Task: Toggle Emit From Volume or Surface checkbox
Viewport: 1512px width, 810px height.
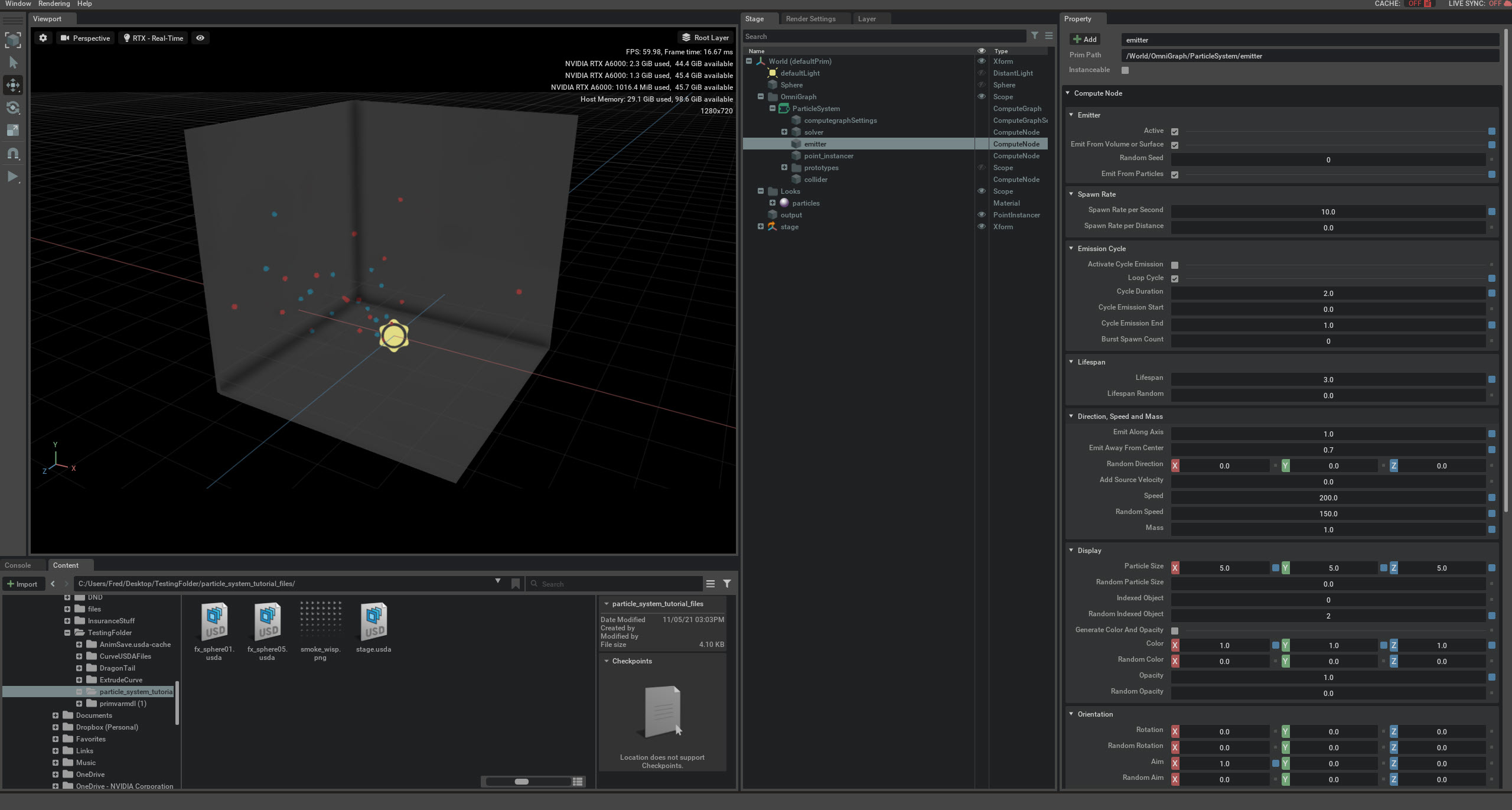Action: coord(1175,145)
